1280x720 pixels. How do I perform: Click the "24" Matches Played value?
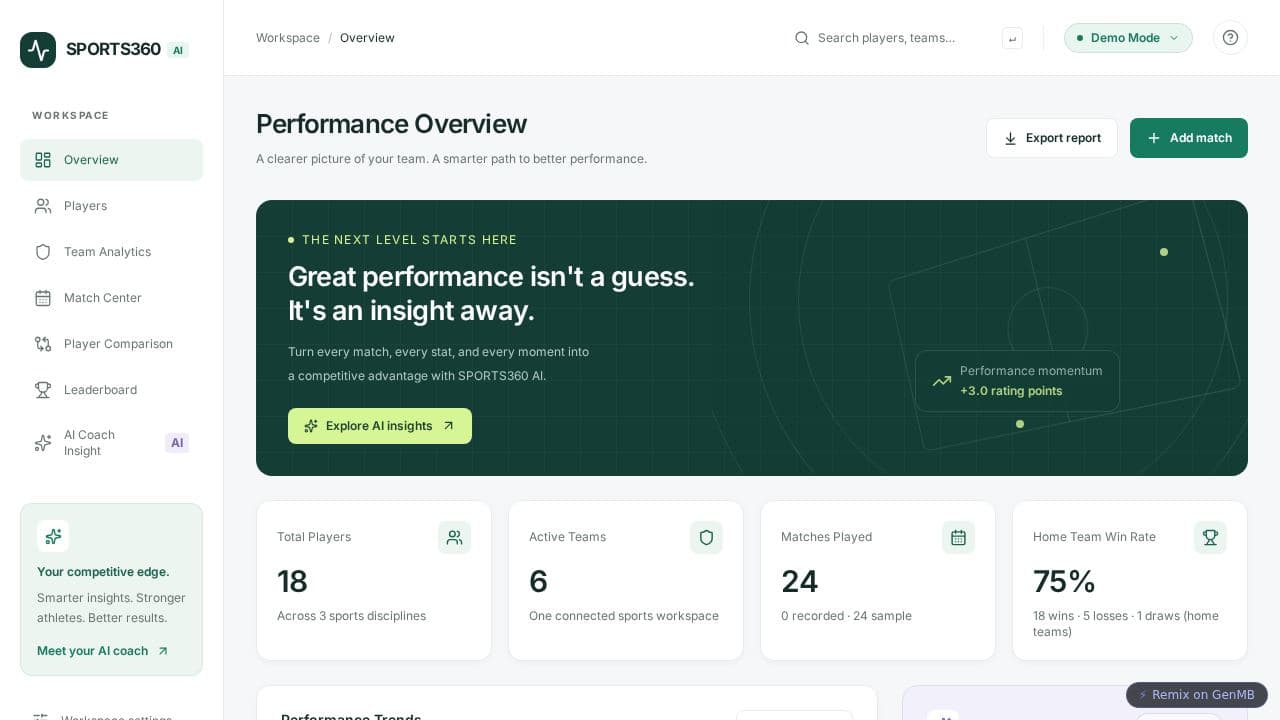pyautogui.click(x=800, y=581)
